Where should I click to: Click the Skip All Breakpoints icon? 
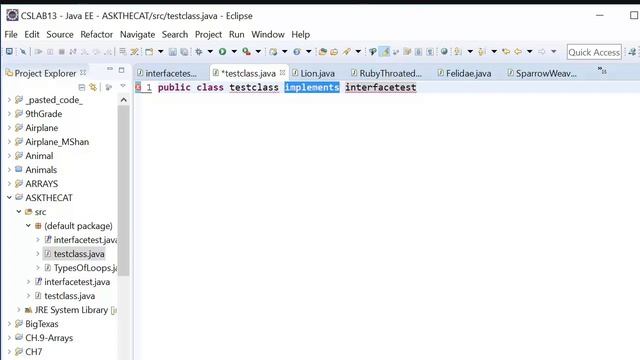tap(23, 51)
